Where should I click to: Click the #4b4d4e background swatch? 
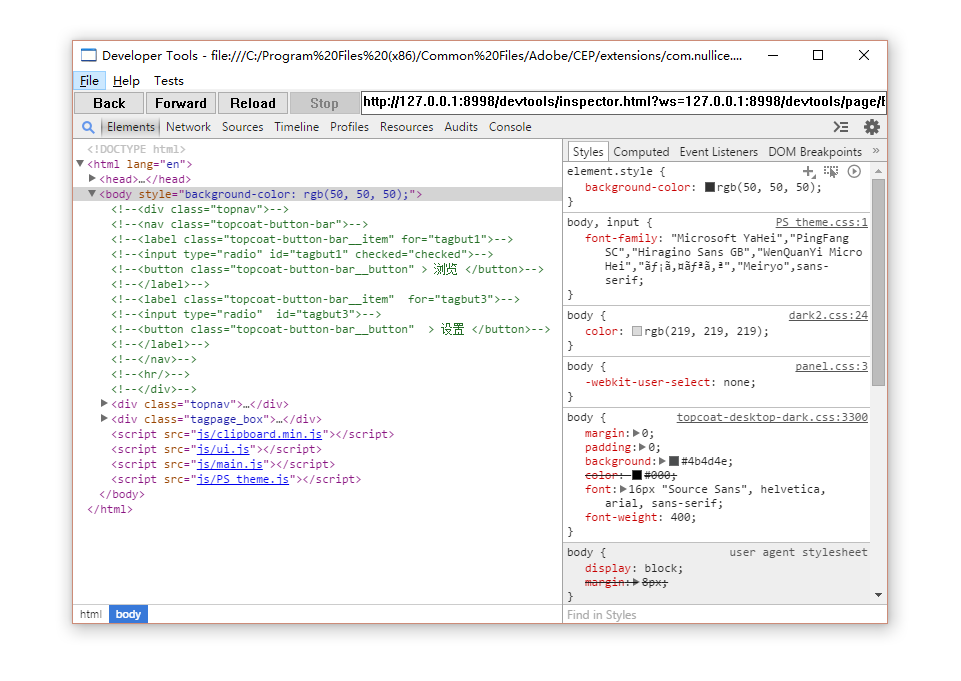coord(674,461)
